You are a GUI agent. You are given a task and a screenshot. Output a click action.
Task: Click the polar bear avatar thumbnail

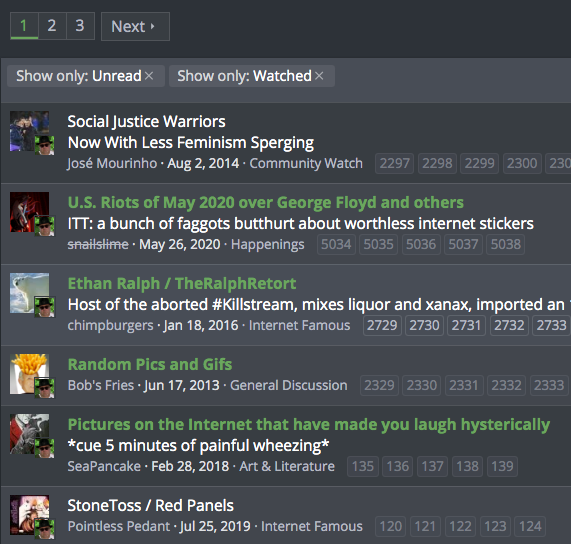pos(29,293)
